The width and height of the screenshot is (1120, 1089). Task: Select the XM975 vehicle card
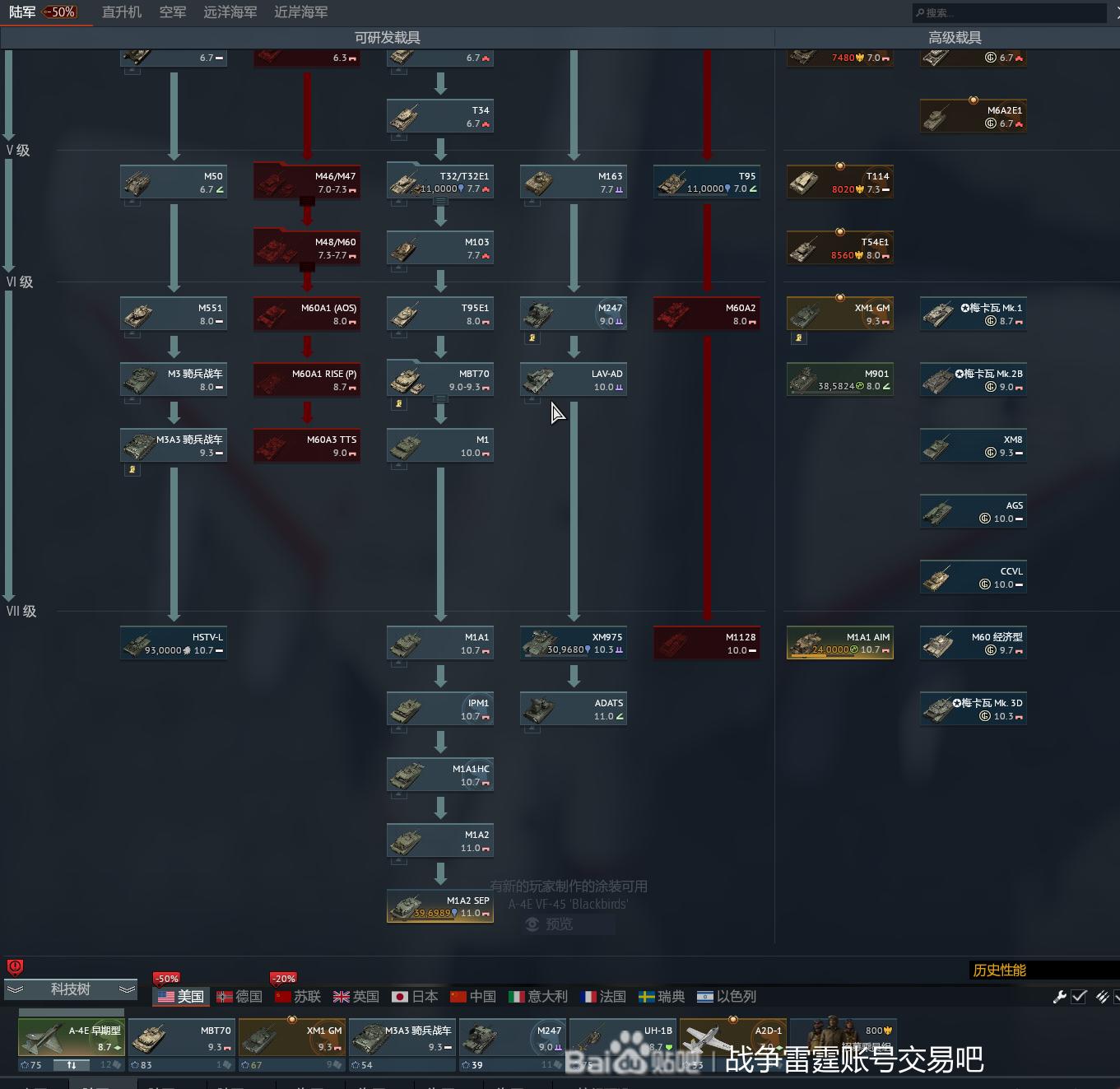pos(574,643)
